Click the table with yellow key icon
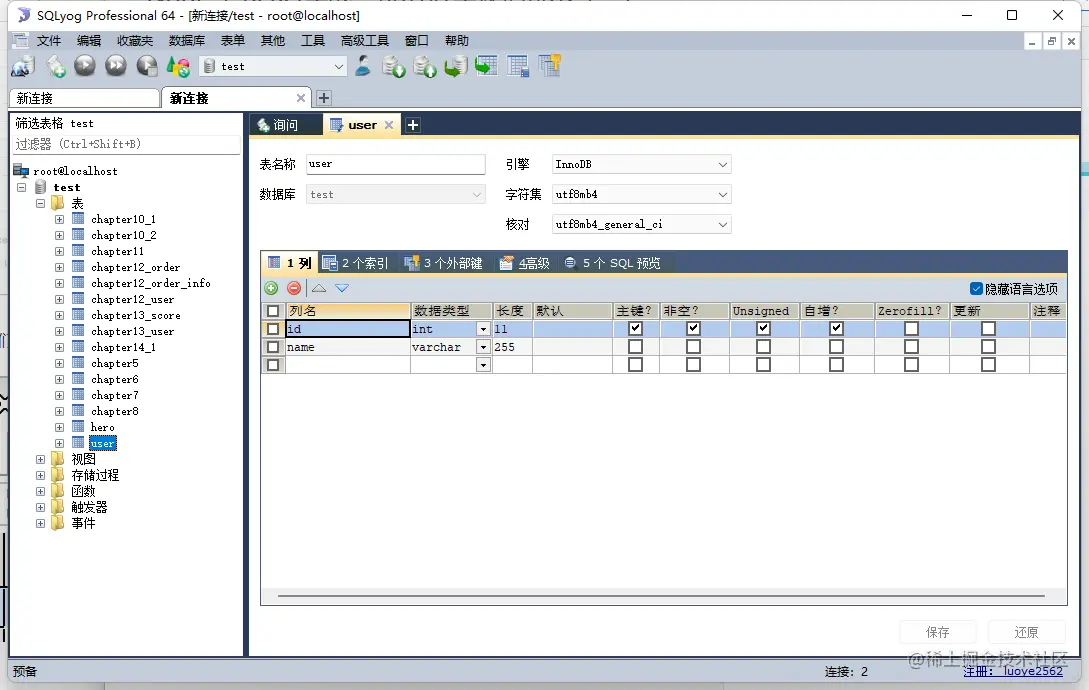This screenshot has height=690, width=1089. 549,65
